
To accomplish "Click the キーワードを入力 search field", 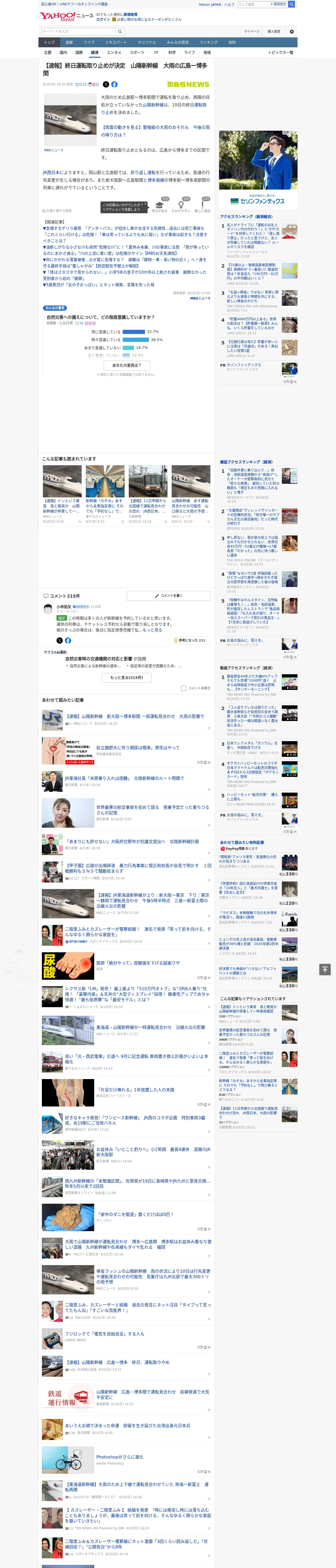I will click(x=79, y=32).
